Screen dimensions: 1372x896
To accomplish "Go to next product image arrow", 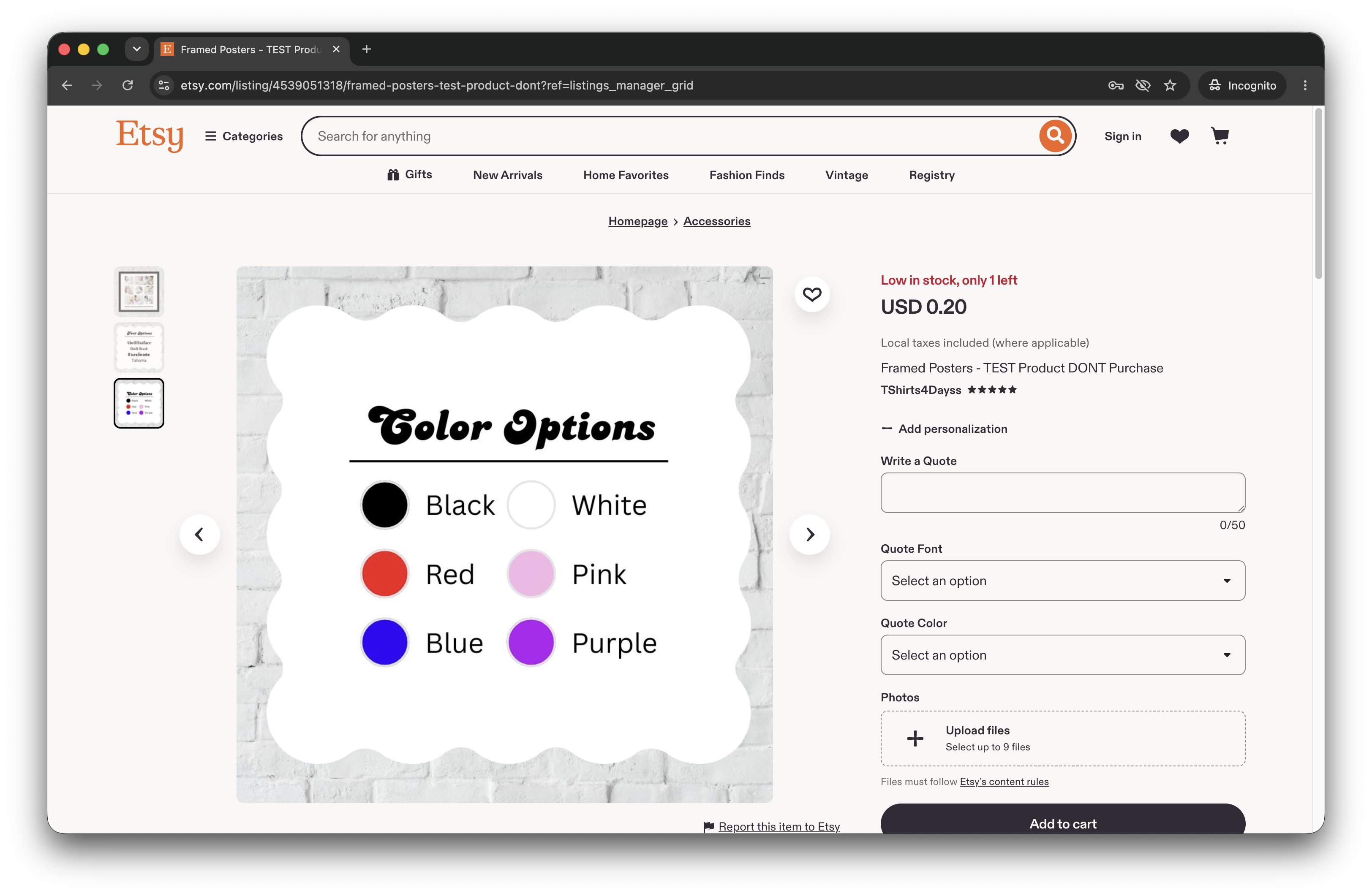I will 810,534.
